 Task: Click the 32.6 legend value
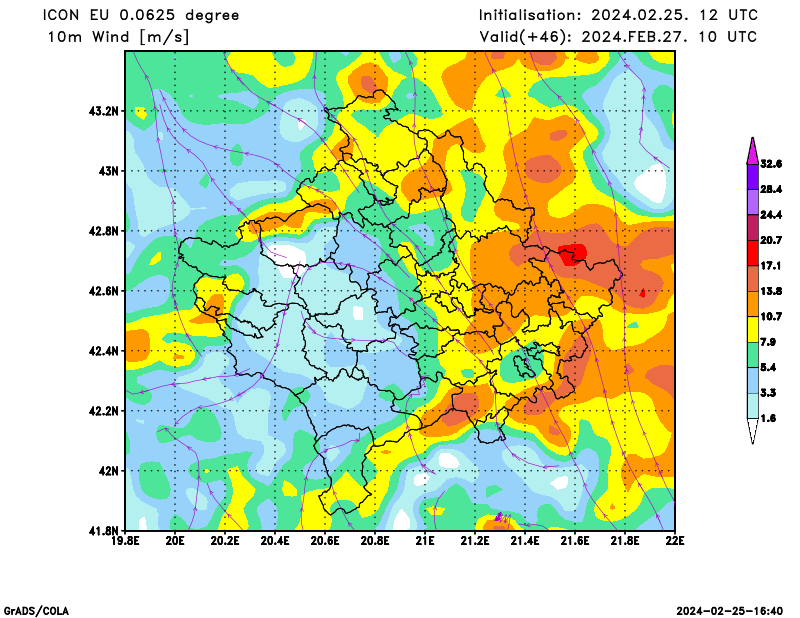[x=771, y=164]
